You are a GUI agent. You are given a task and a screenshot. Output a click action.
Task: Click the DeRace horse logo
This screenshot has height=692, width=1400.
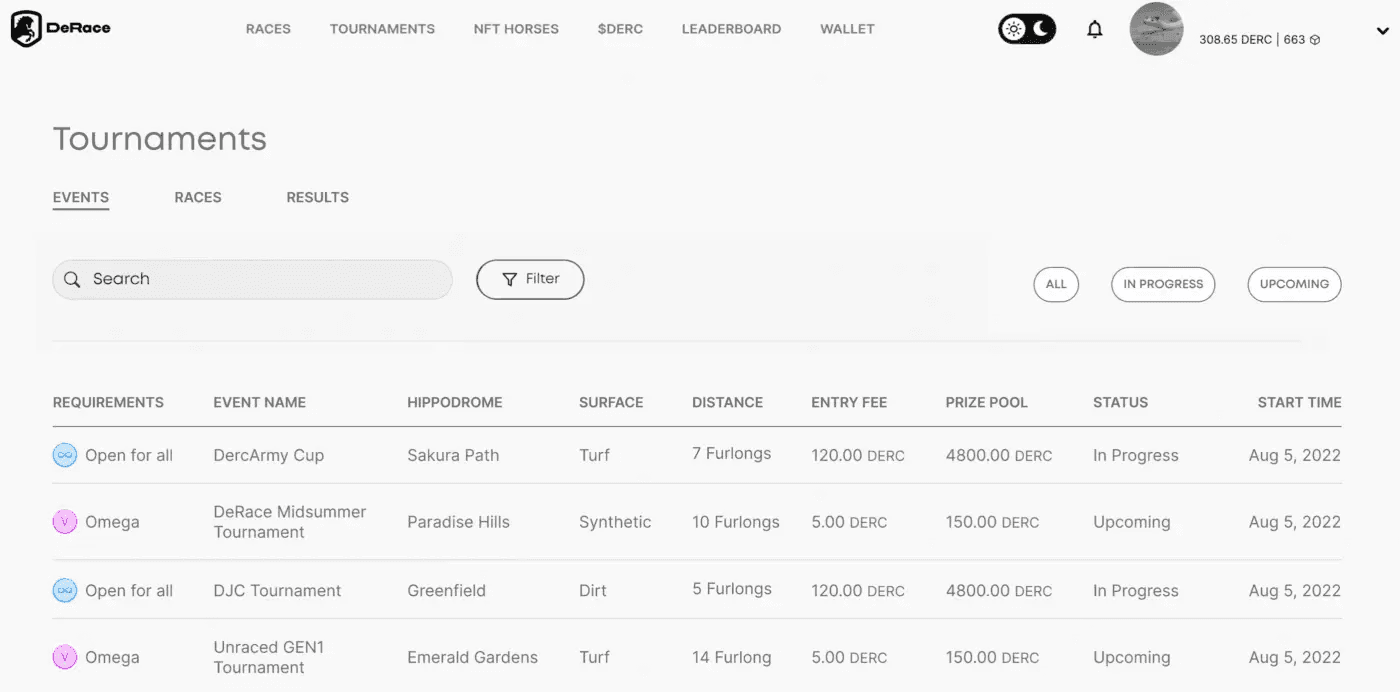tap(27, 29)
